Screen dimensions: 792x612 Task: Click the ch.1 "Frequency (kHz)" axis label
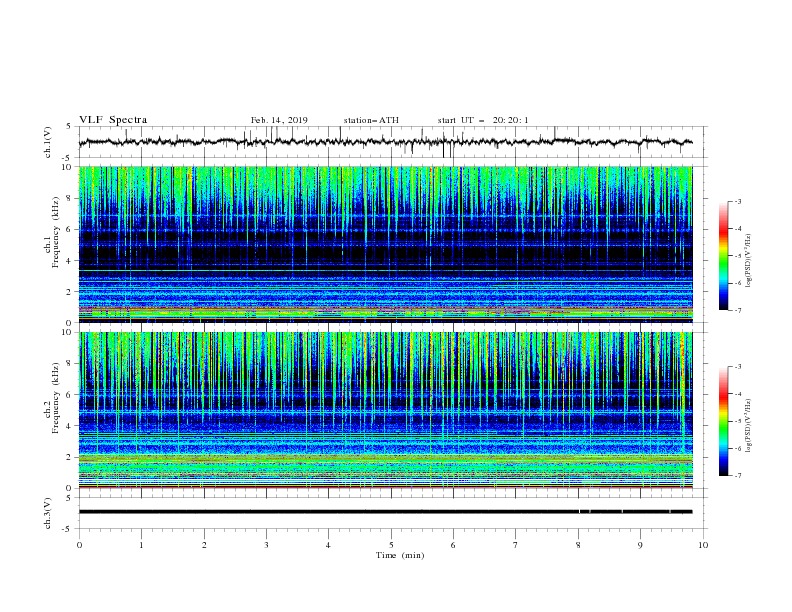(x=56, y=233)
